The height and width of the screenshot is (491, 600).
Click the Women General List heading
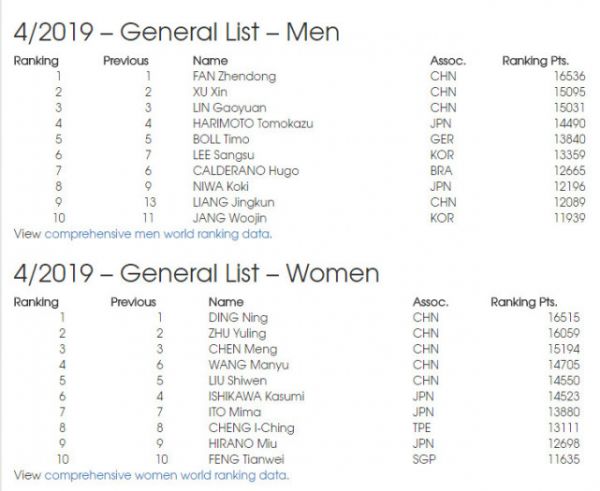click(196, 273)
